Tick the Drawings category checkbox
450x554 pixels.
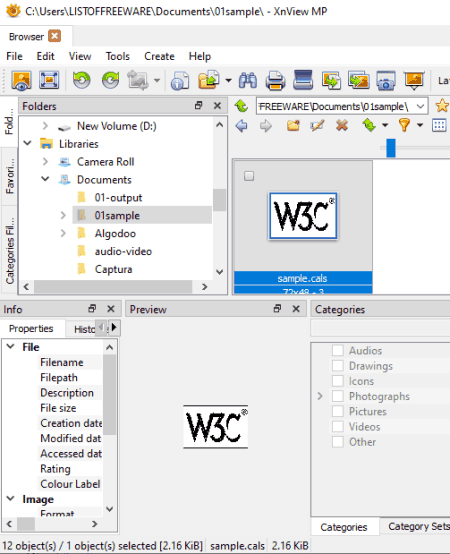tap(338, 366)
